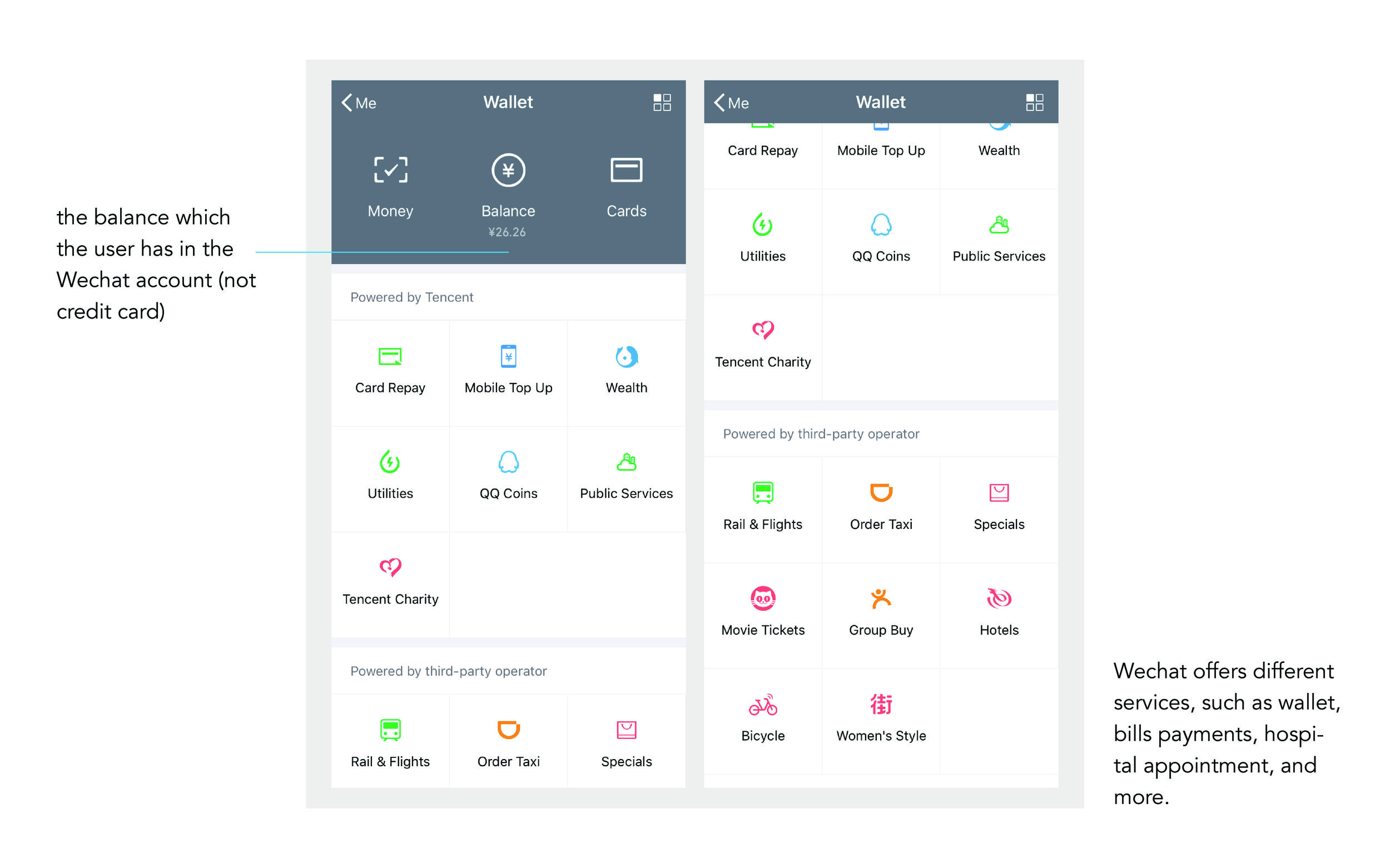Go back to Me in left wallet
1390x868 pixels.
(x=359, y=103)
